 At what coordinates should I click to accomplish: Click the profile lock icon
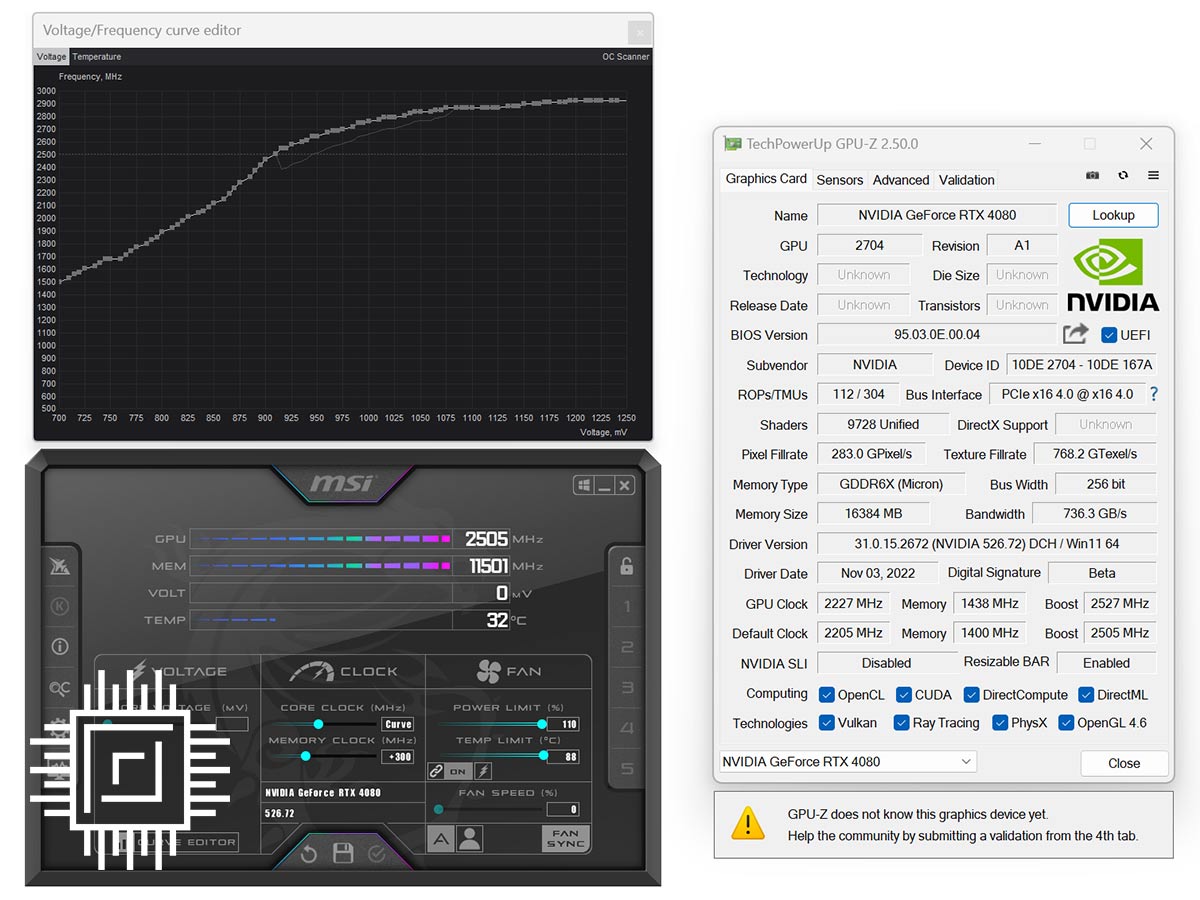[627, 566]
